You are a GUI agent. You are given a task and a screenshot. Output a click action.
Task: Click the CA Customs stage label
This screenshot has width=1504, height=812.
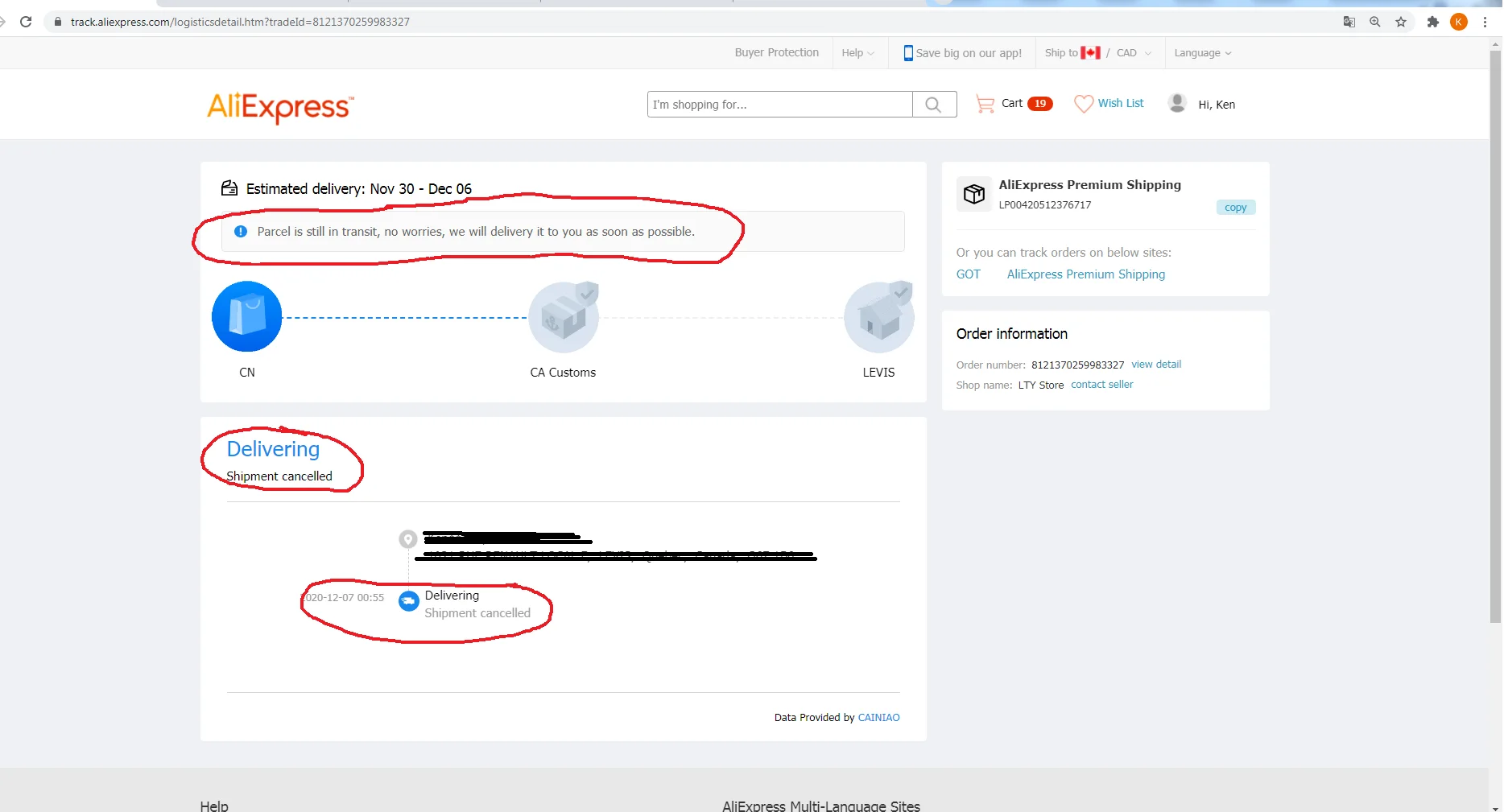click(x=563, y=373)
